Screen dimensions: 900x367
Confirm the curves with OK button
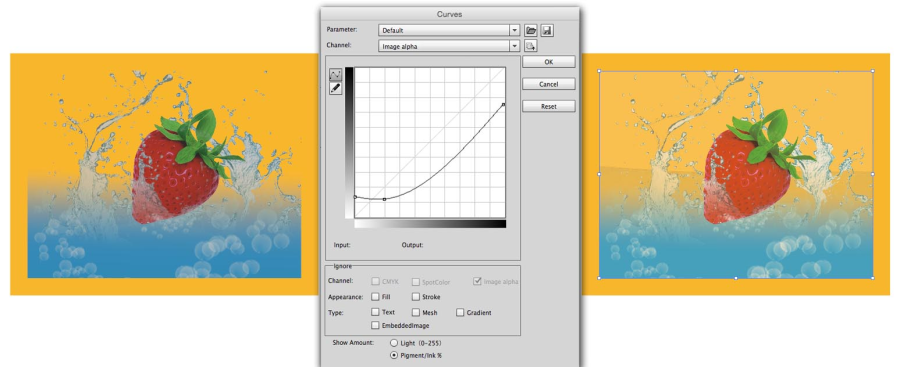click(x=549, y=62)
